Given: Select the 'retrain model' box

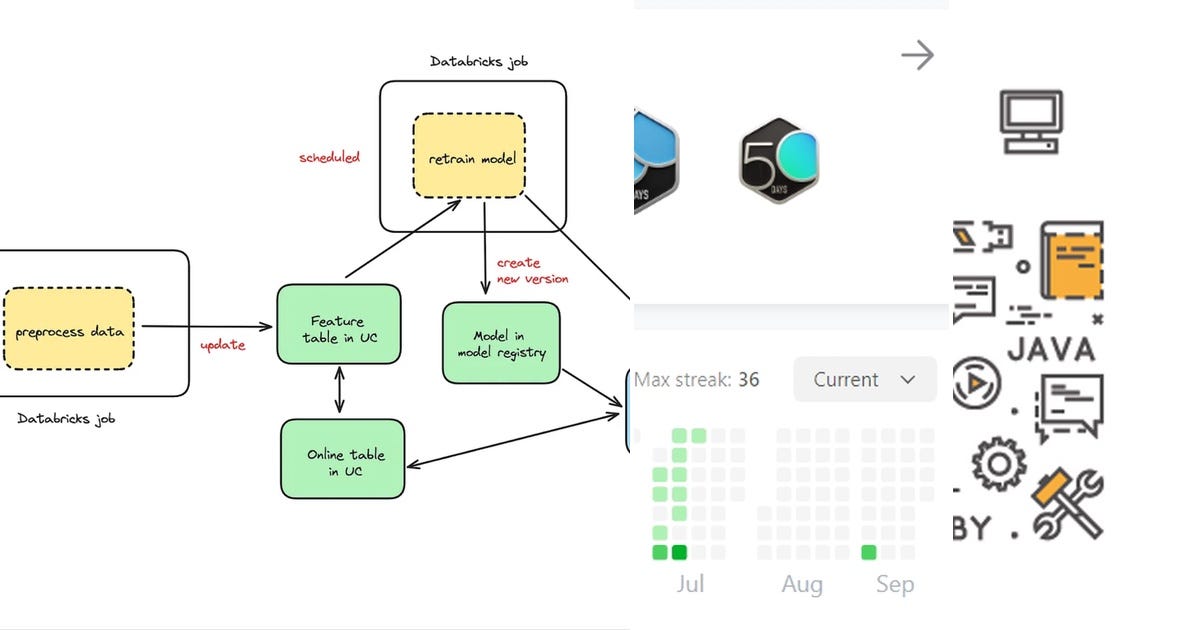Looking at the screenshot, I should 470,157.
